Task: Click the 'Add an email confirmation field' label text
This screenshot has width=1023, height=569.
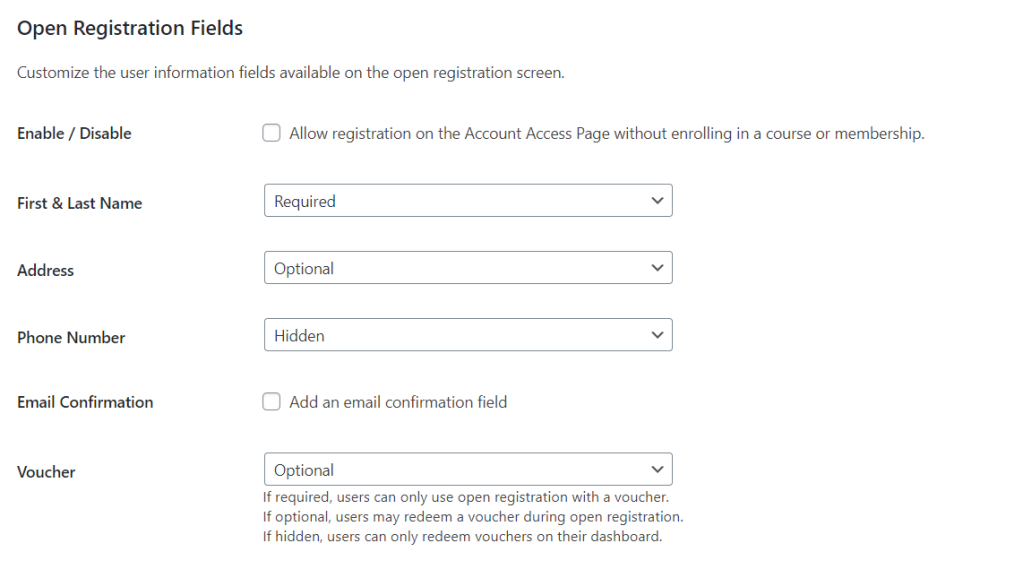Action: 398,402
